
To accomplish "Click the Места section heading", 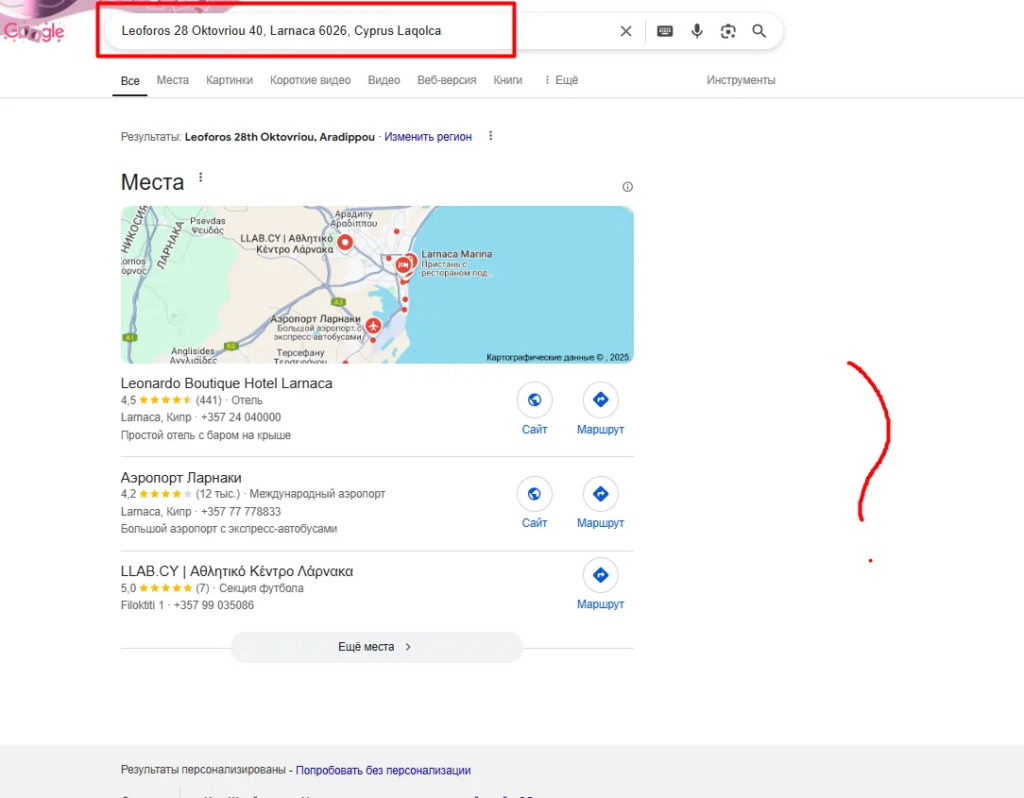I will [152, 182].
